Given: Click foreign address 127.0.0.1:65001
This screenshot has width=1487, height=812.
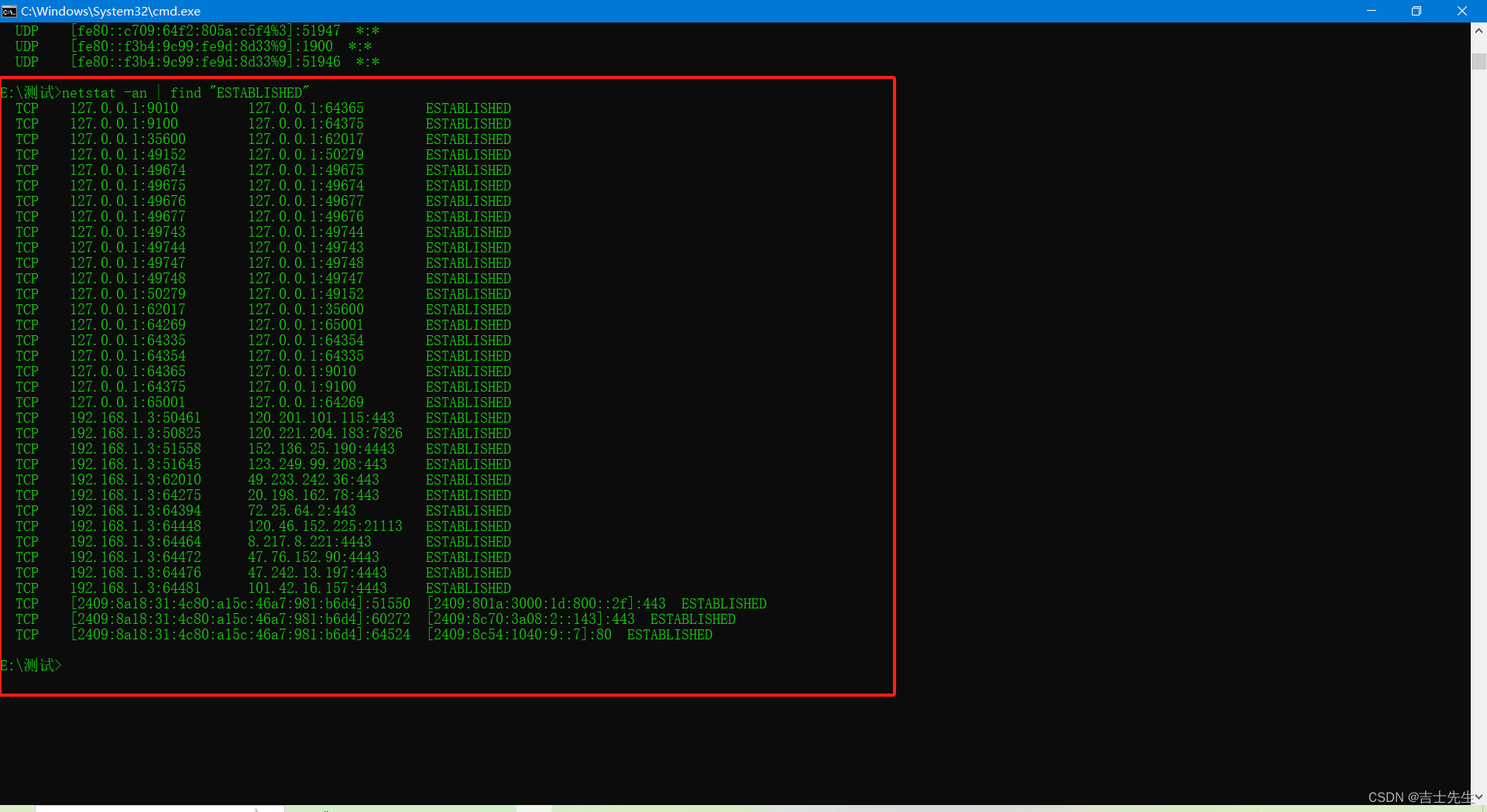Looking at the screenshot, I should (x=306, y=325).
